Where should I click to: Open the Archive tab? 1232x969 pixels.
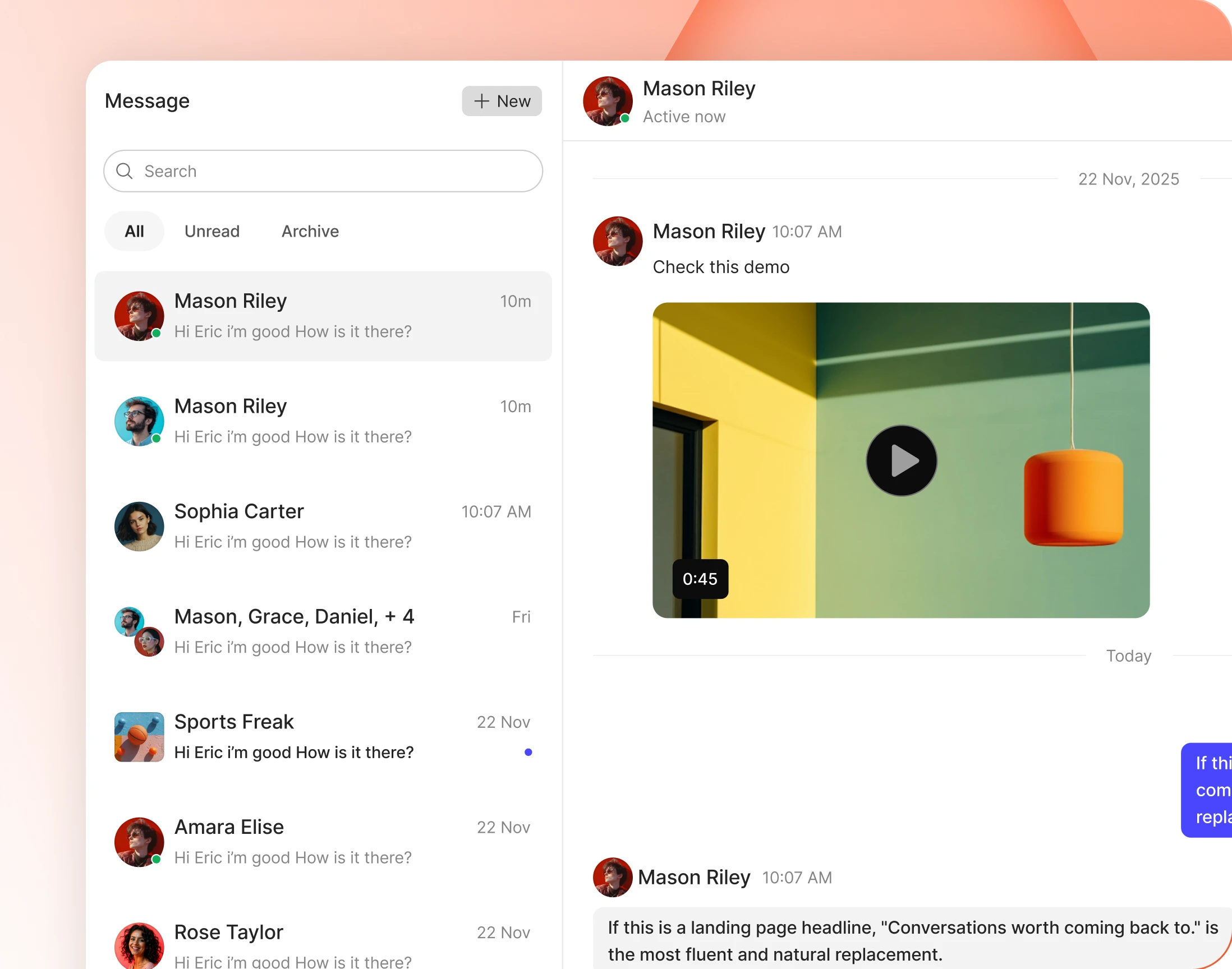coord(310,231)
